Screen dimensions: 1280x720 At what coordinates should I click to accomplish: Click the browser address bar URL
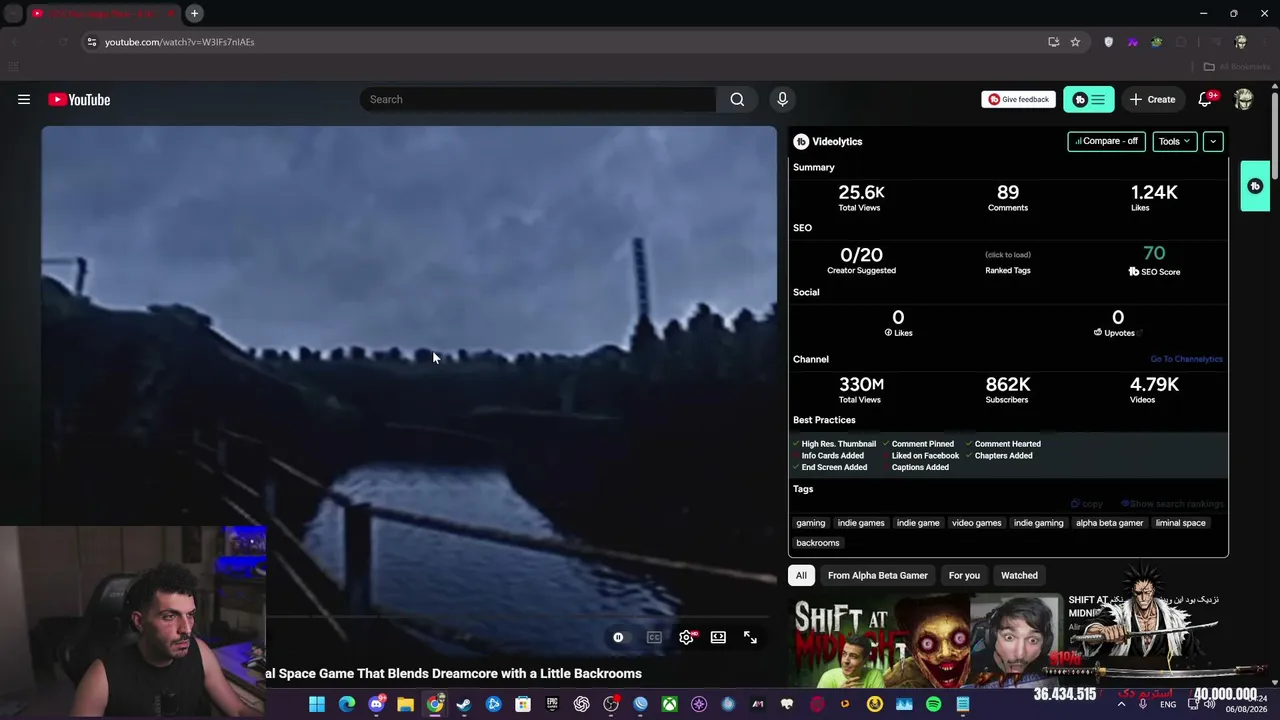180,42
